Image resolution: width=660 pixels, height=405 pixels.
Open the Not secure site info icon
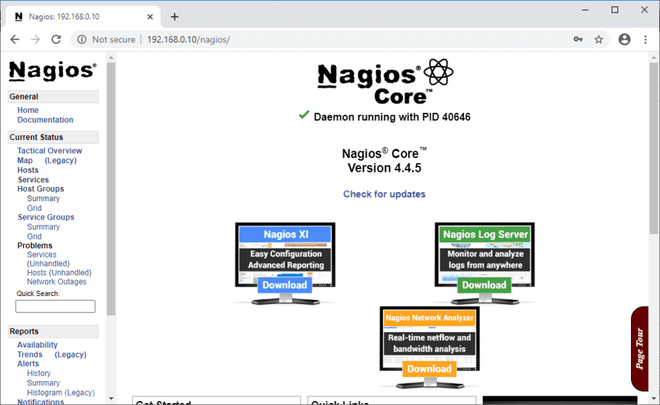click(82, 40)
